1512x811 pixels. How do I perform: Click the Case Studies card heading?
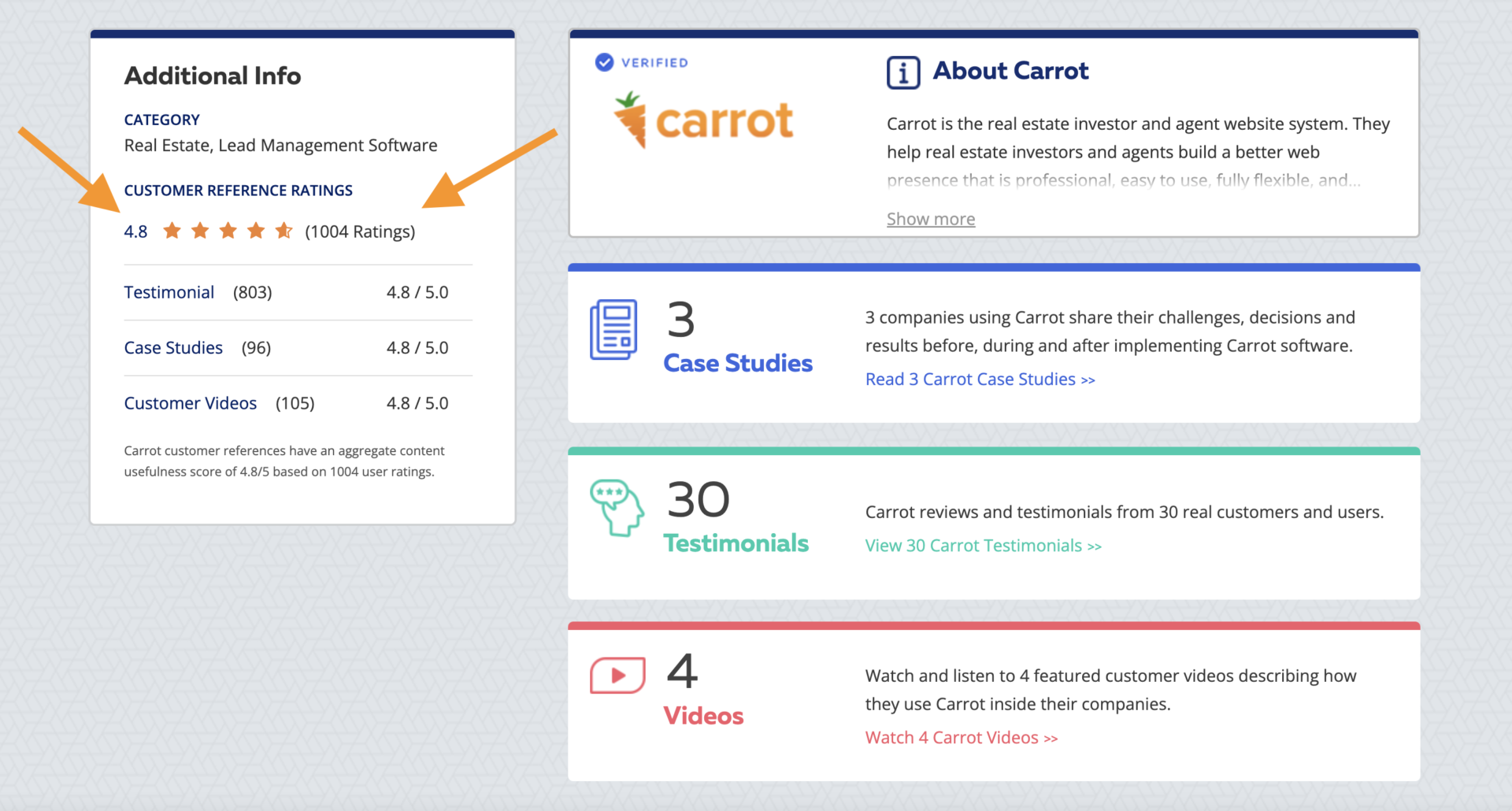point(738,363)
